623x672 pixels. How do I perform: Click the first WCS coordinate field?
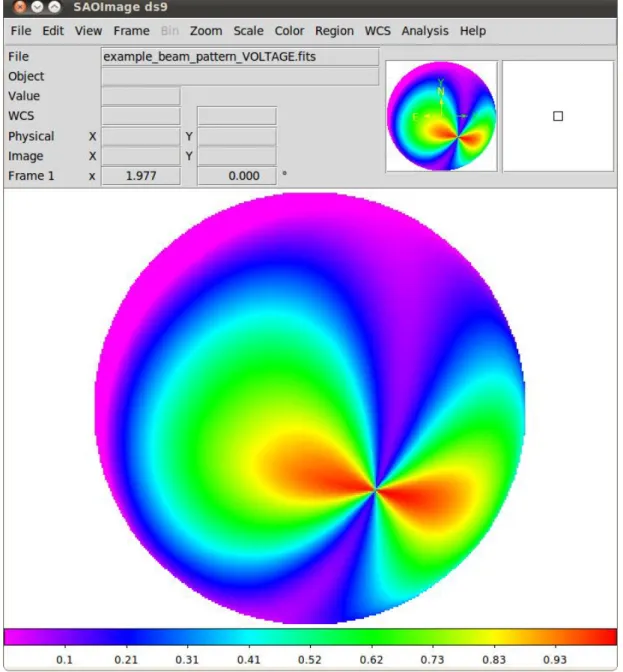[x=141, y=116]
